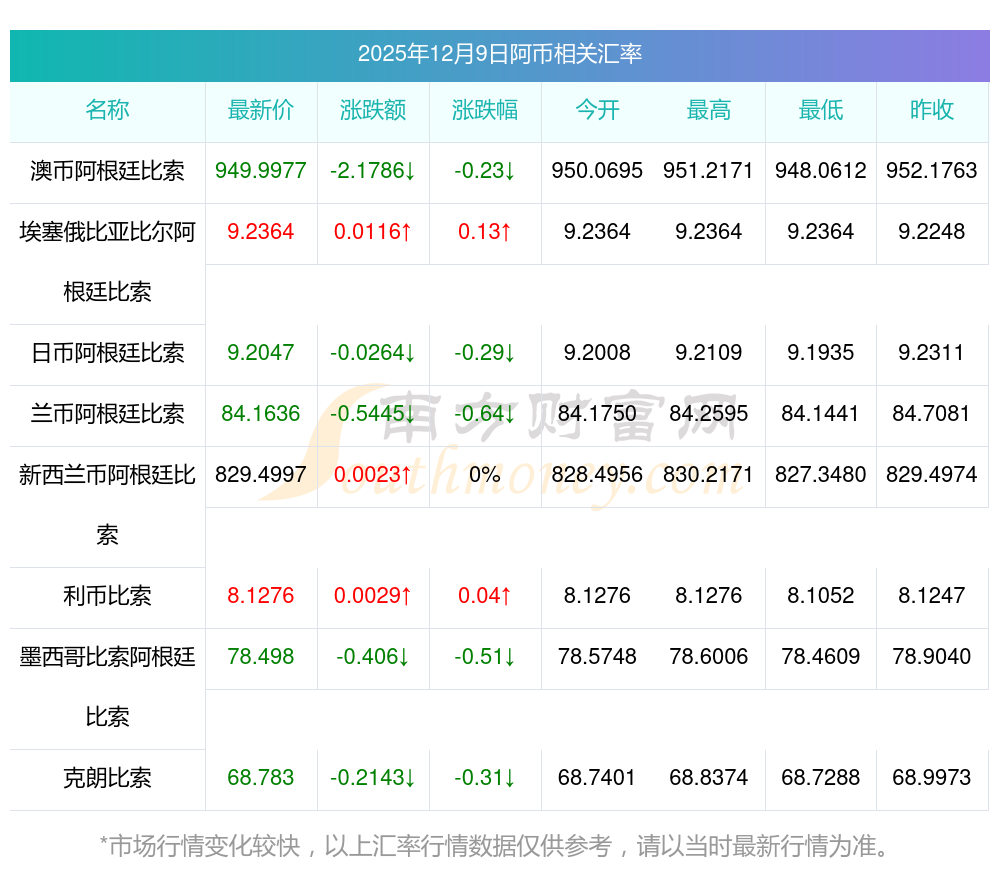1000x877 pixels.
Task: Select the 名称 column header
Action: (x=107, y=110)
